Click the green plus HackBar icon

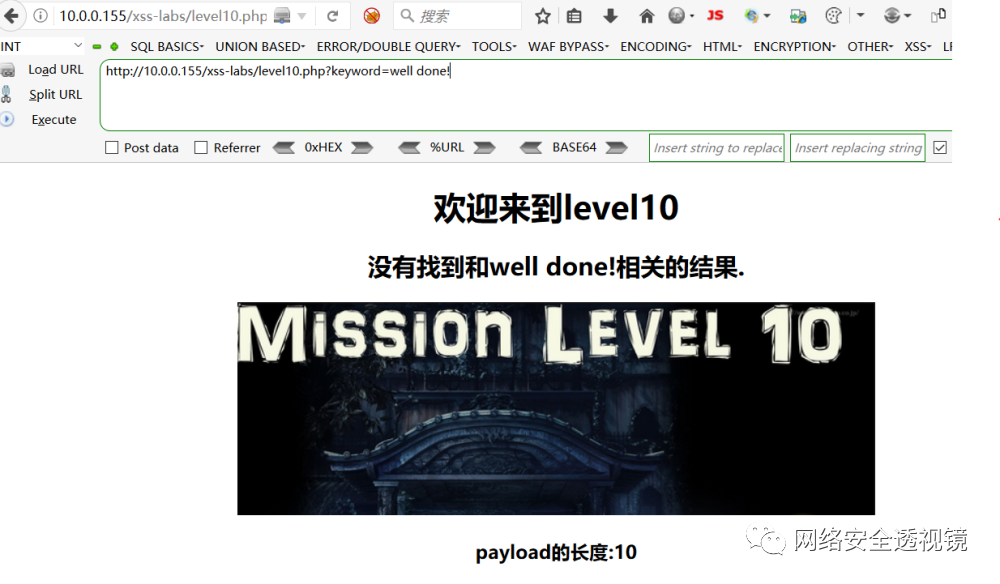pos(114,47)
